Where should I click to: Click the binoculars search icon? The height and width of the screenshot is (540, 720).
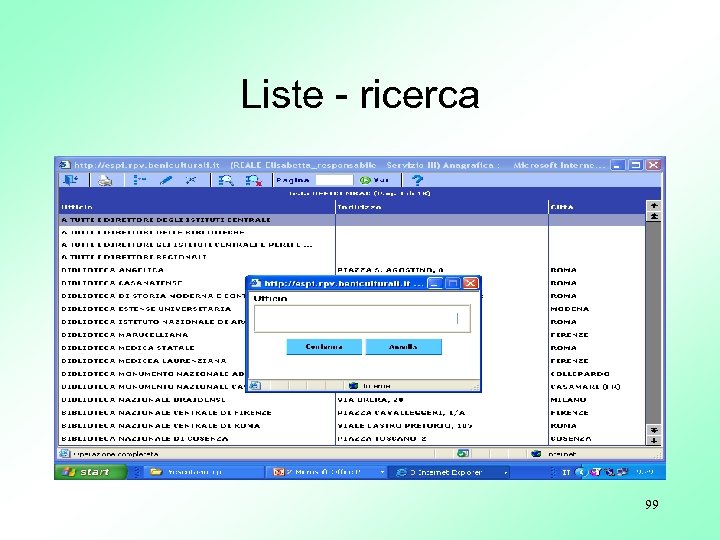(225, 180)
